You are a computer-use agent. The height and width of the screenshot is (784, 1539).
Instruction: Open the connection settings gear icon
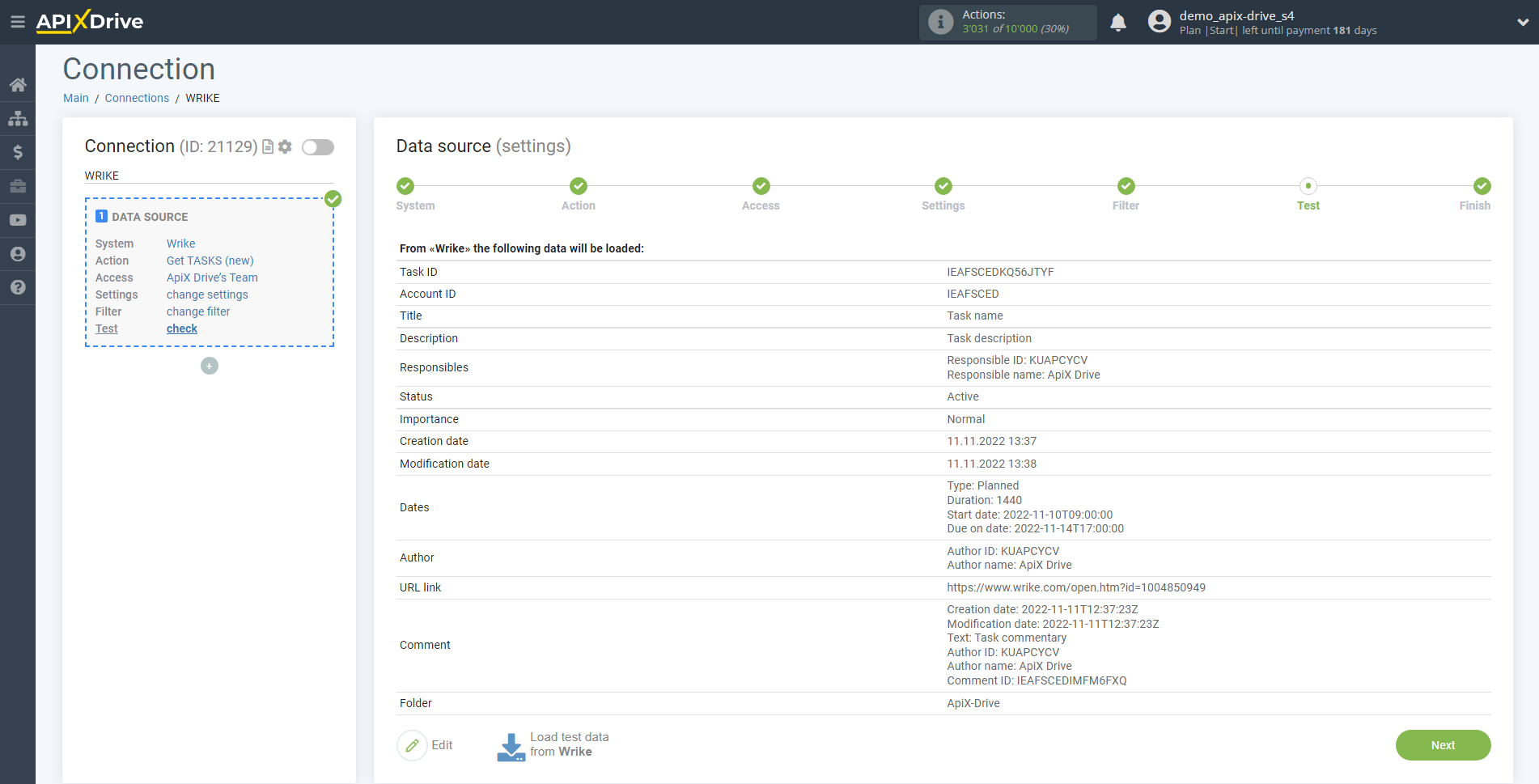click(x=285, y=146)
